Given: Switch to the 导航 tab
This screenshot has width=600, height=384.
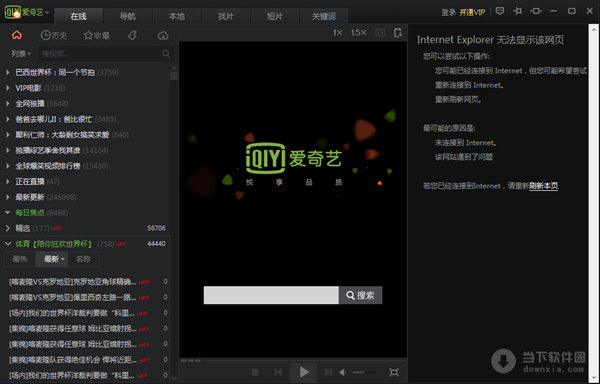Looking at the screenshot, I should pyautogui.click(x=128, y=16).
